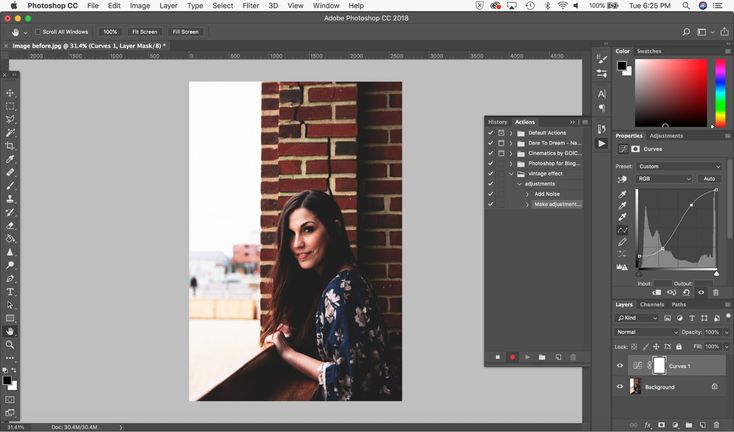Click the stop button in Actions panel

coord(497,357)
